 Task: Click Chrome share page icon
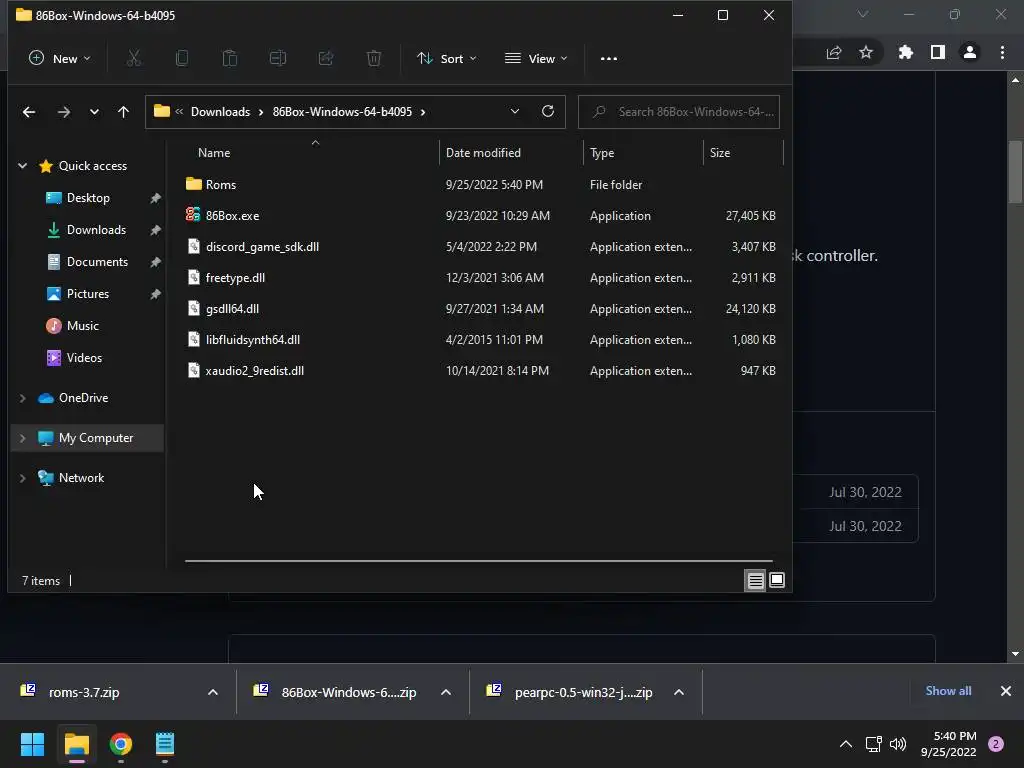pyautogui.click(x=834, y=52)
